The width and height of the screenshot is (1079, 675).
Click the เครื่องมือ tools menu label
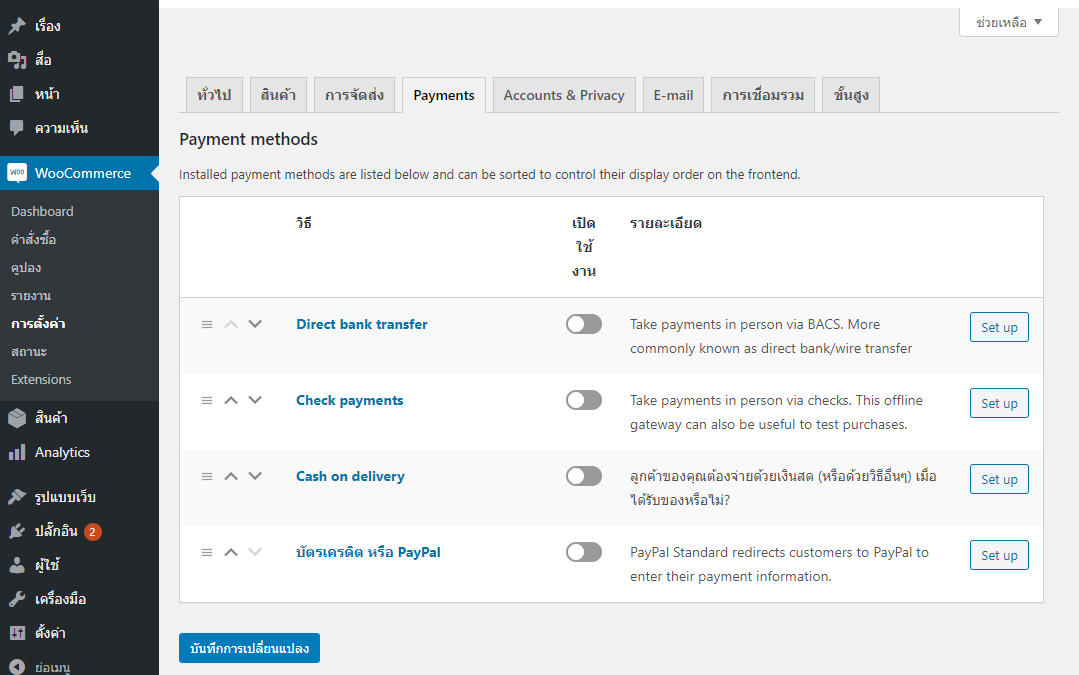click(x=61, y=599)
